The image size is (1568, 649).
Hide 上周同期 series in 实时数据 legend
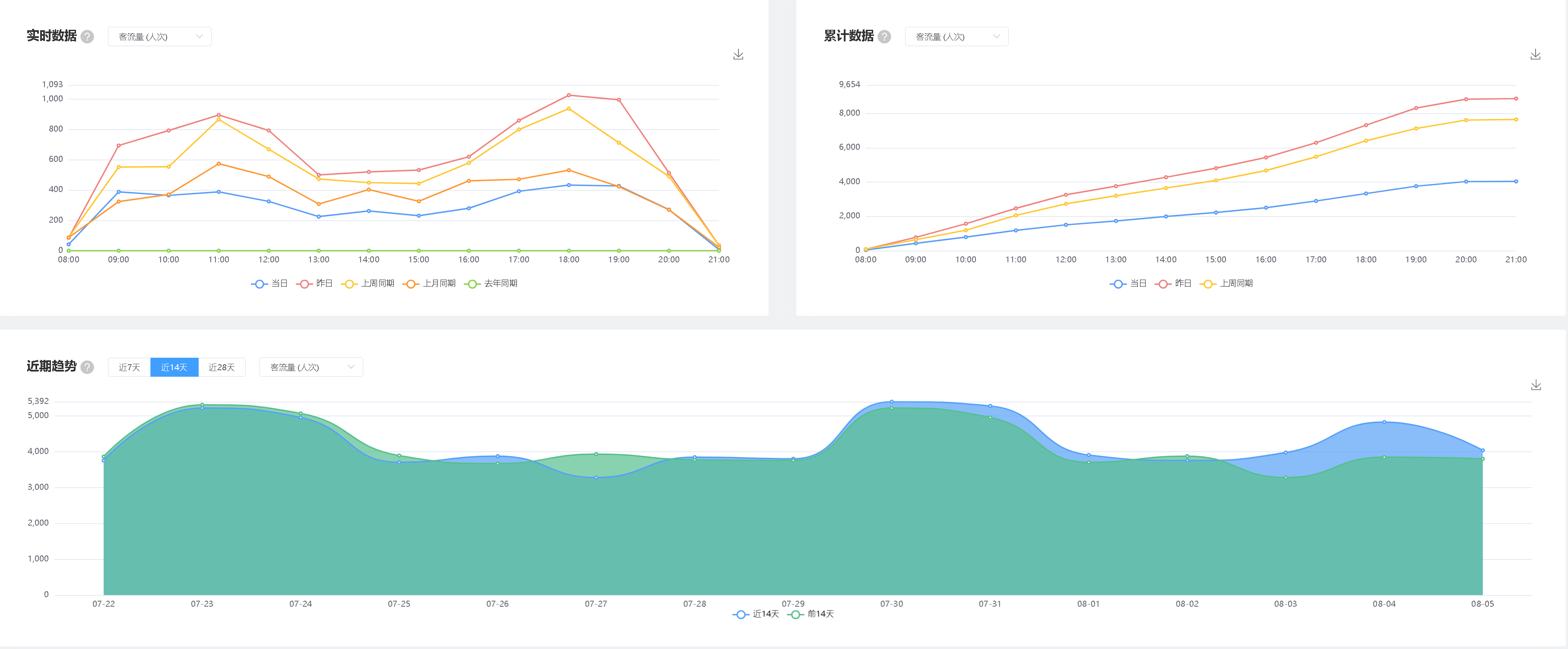tap(368, 284)
